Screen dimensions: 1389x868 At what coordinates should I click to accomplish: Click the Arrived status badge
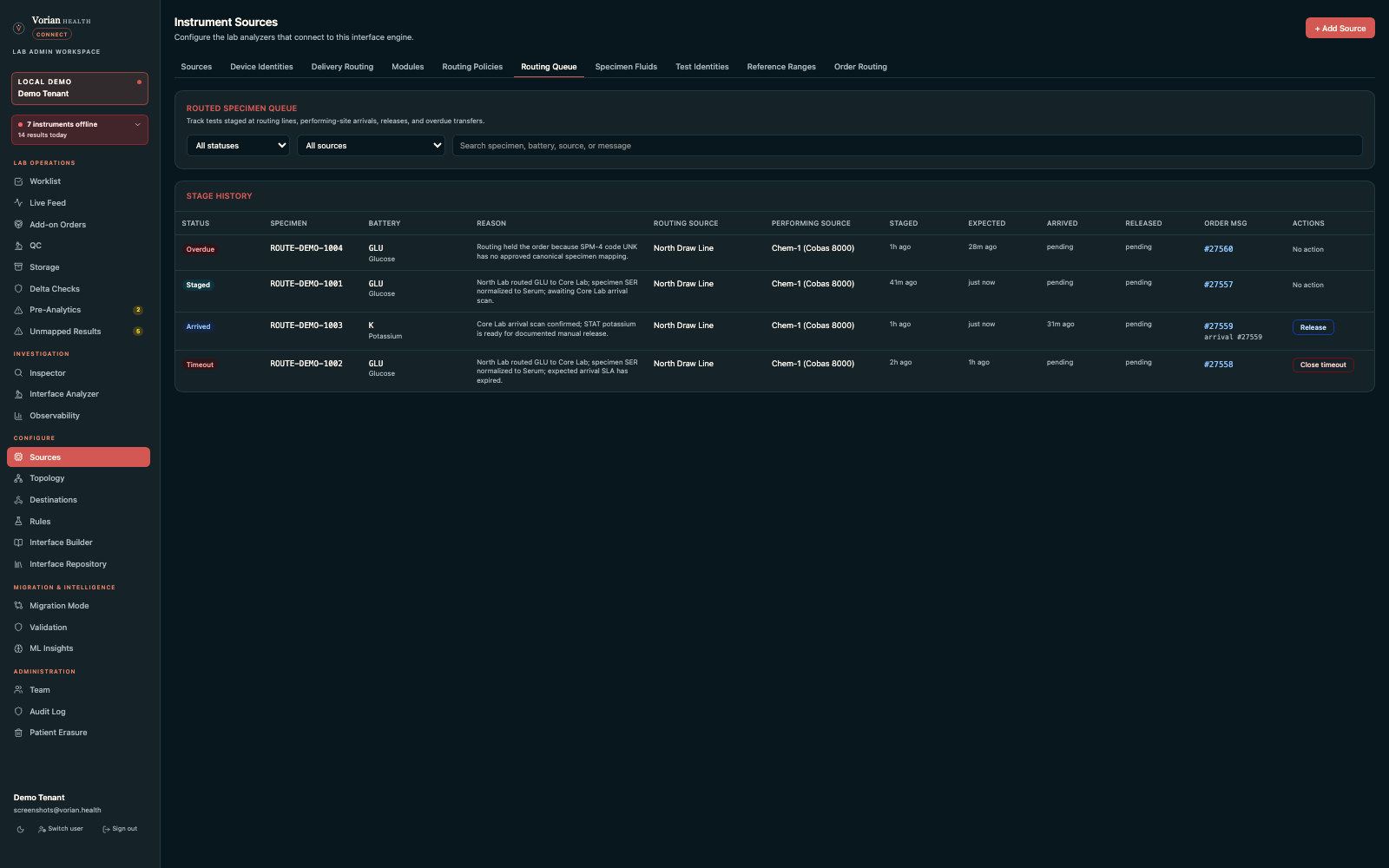point(198,326)
